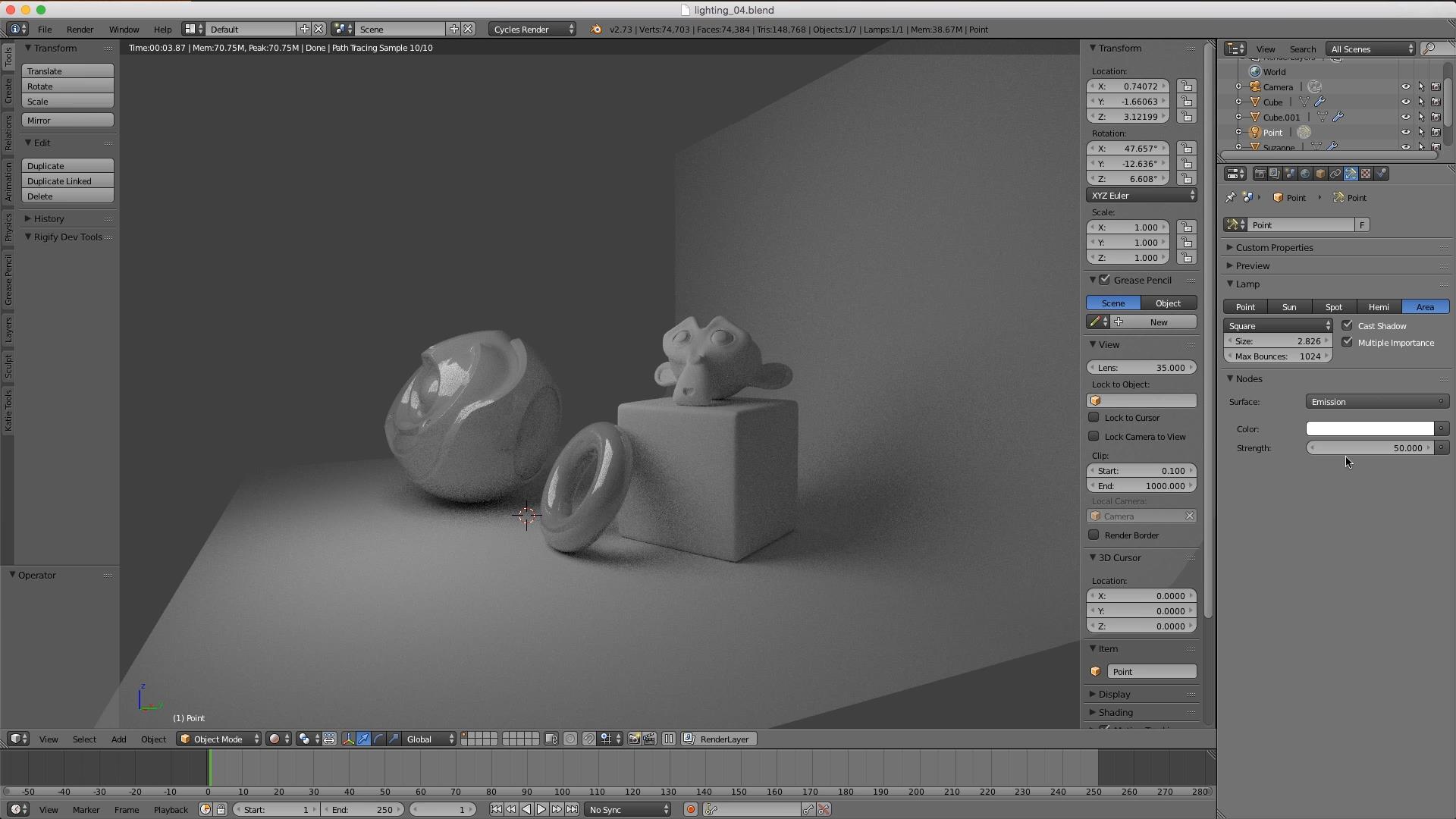The image size is (1456, 819).
Task: Hide the Camera with its eye icon
Action: [1405, 86]
